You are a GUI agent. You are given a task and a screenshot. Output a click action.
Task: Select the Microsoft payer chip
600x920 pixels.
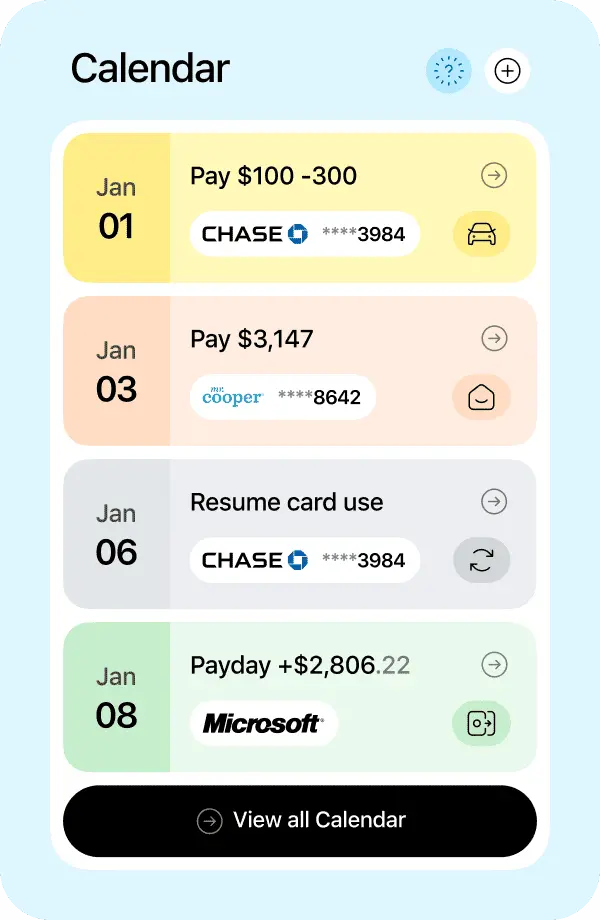264,723
